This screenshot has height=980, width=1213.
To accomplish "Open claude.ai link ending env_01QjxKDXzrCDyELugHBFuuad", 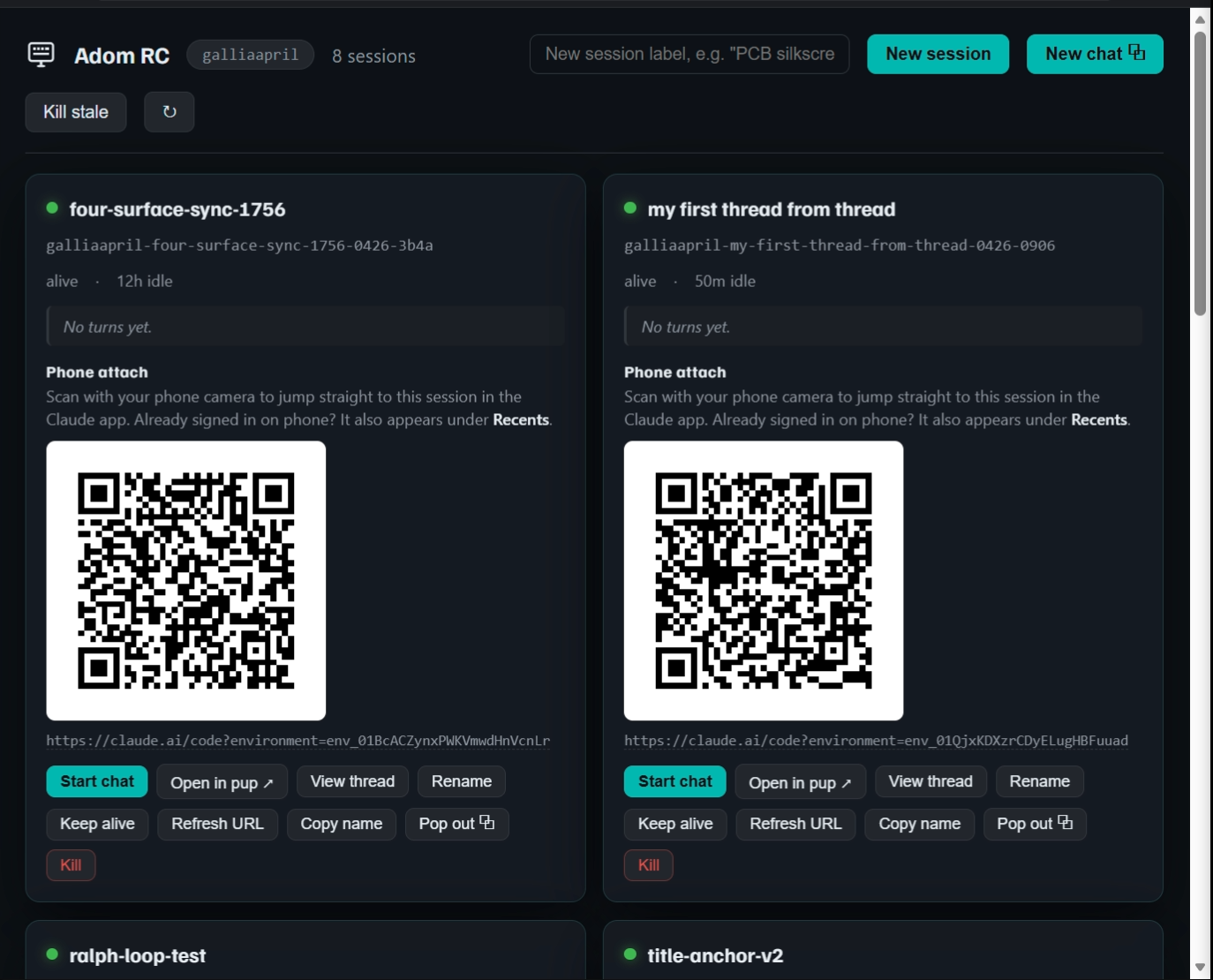I will [876, 741].
